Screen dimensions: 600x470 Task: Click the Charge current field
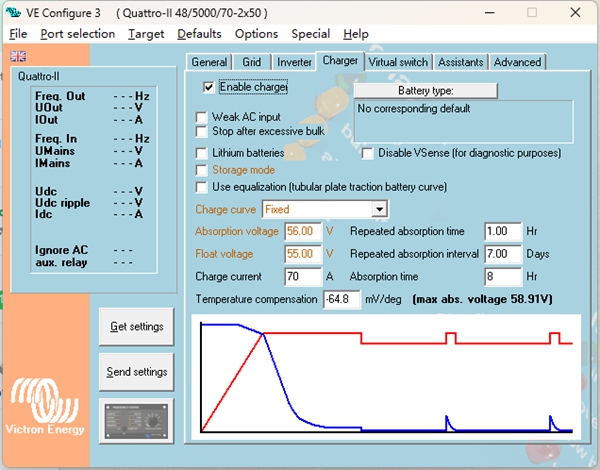pyautogui.click(x=303, y=276)
